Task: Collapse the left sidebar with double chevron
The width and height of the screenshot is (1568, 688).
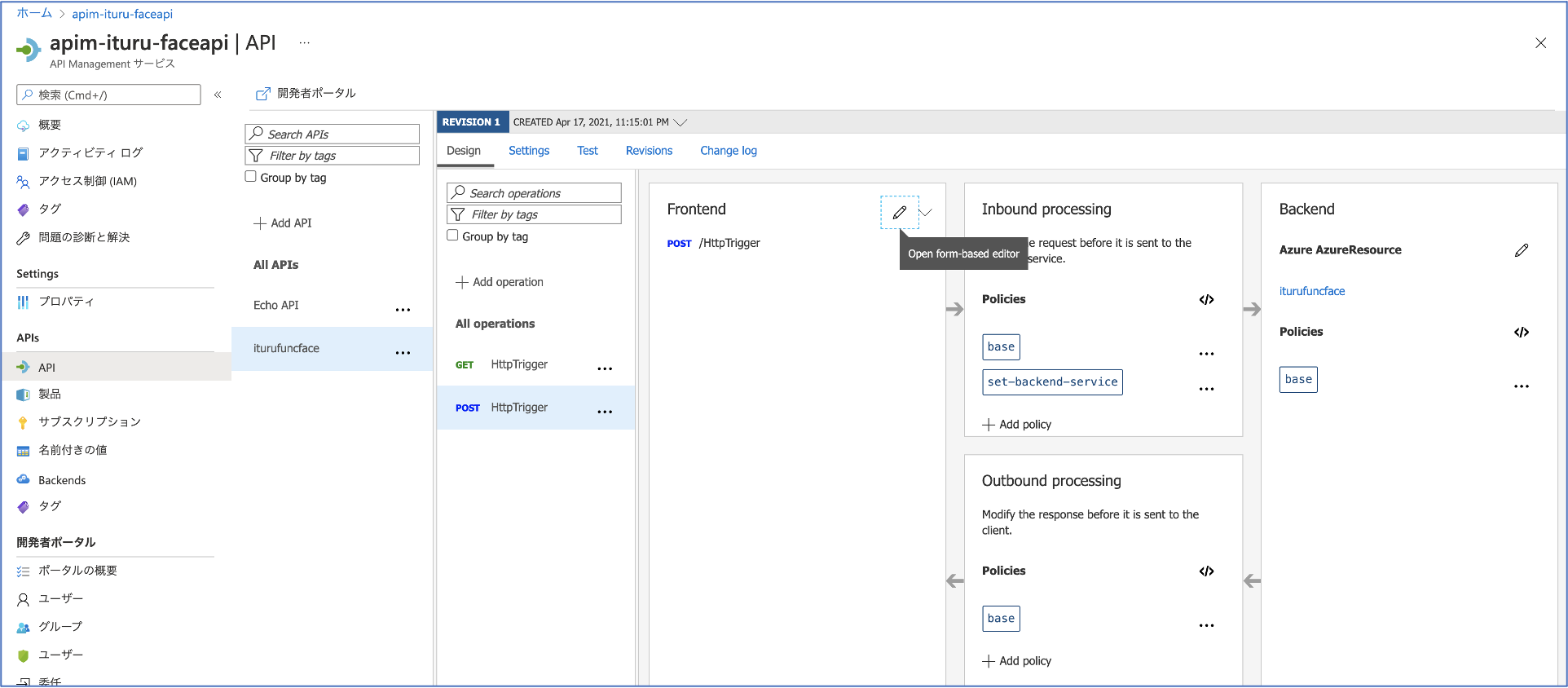Action: click(218, 95)
